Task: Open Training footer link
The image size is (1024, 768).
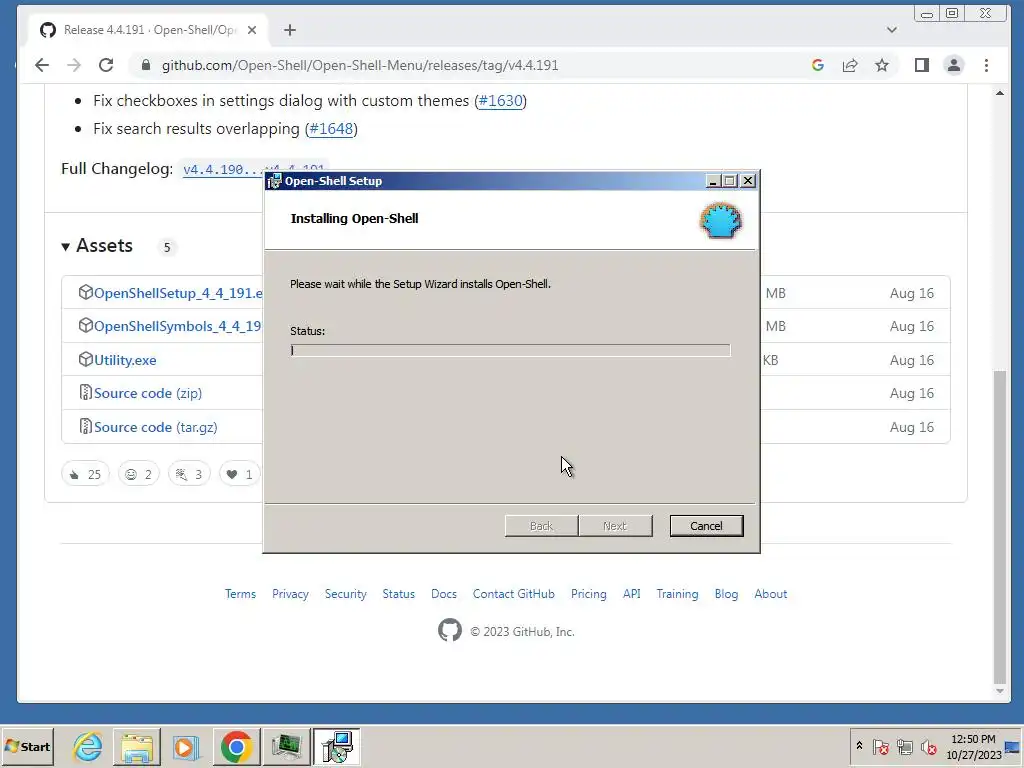Action: 677,594
